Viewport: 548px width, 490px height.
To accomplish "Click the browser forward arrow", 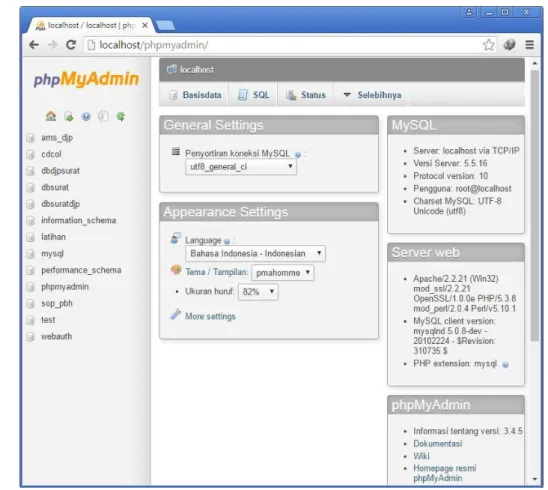I will [52, 45].
